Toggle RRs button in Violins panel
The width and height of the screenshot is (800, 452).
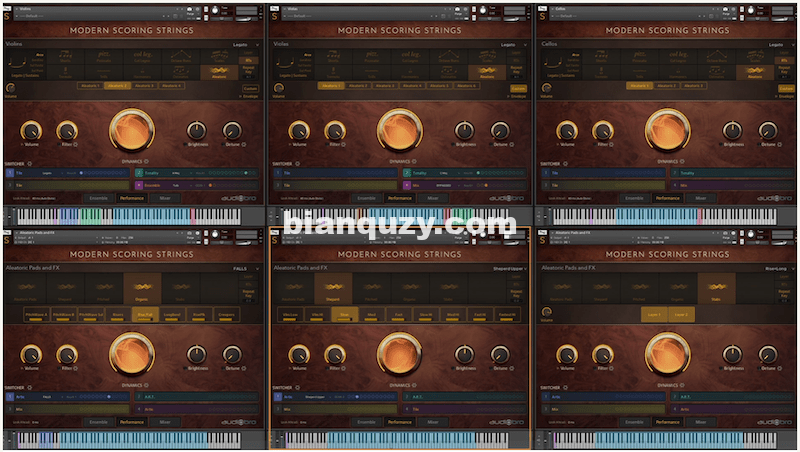[248, 60]
